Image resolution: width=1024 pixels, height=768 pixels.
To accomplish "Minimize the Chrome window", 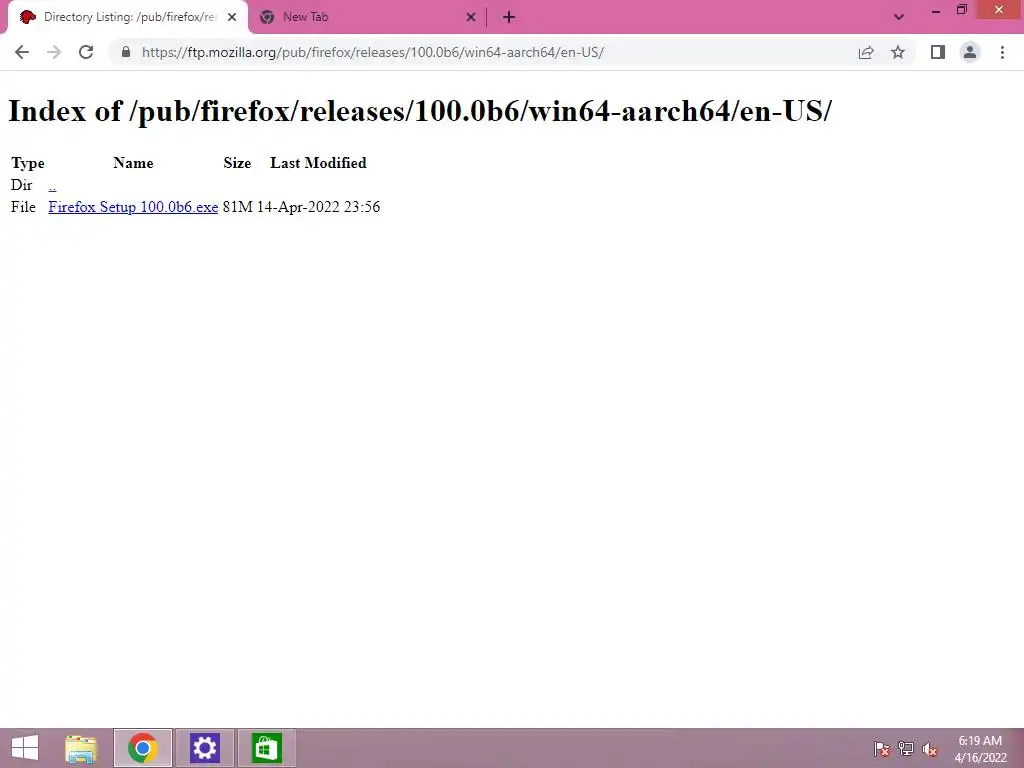I will [935, 10].
